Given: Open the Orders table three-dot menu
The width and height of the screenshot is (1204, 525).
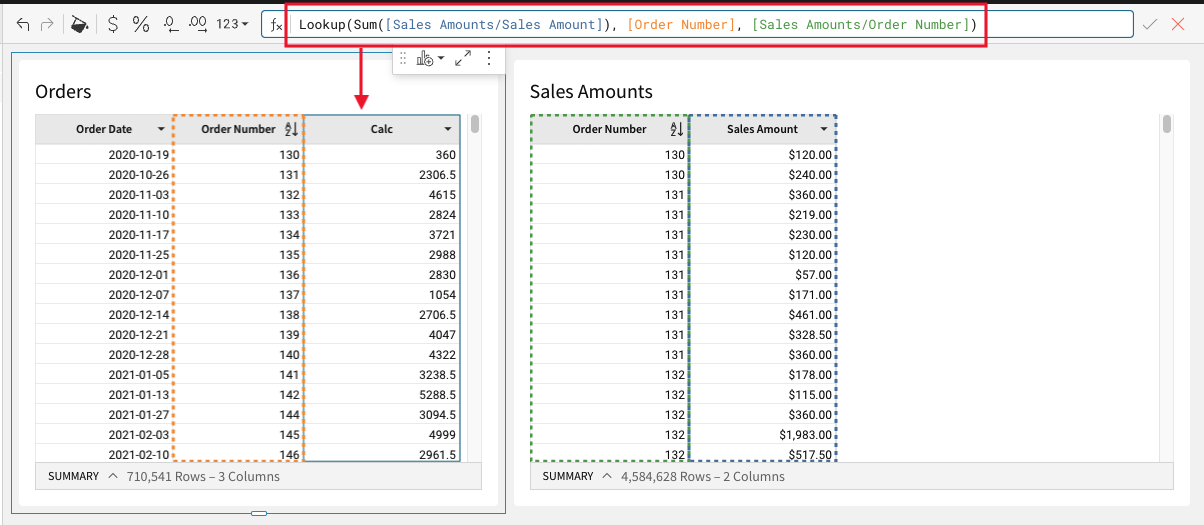Looking at the screenshot, I should click(x=489, y=59).
